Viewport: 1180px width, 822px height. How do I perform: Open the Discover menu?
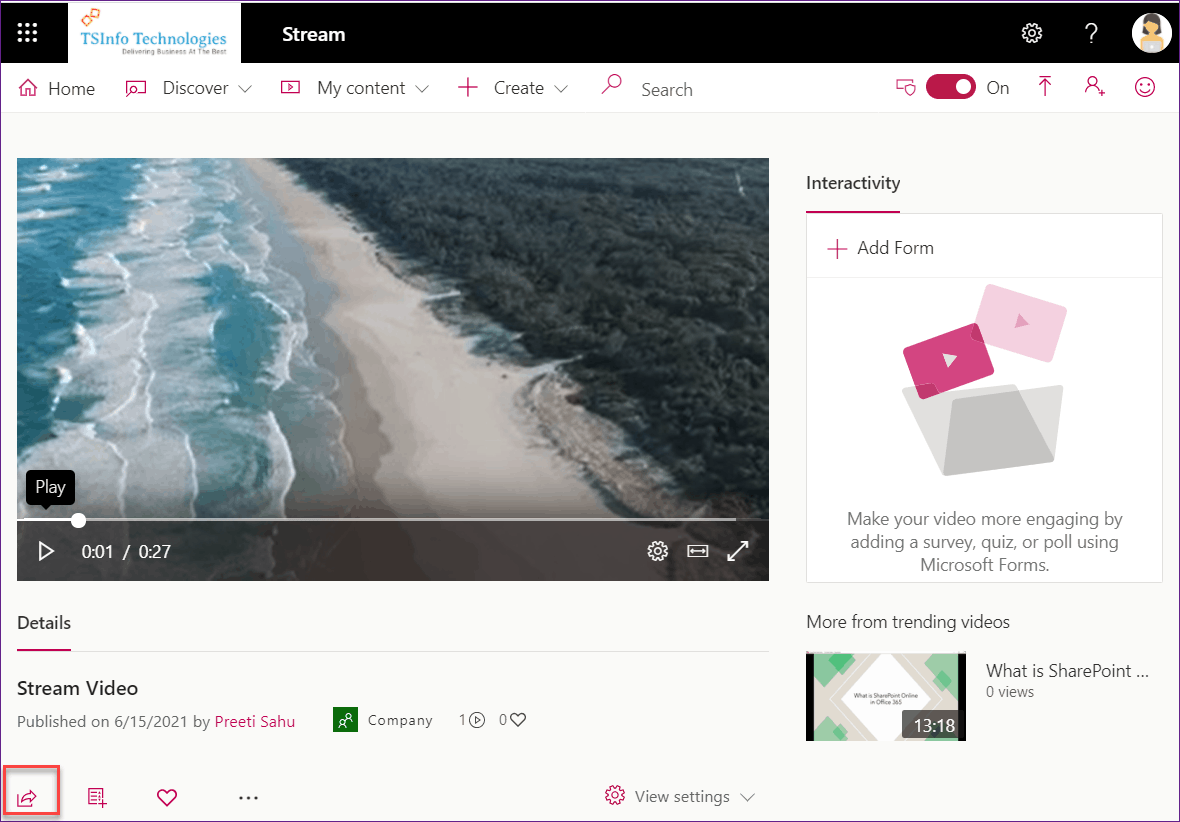(188, 88)
